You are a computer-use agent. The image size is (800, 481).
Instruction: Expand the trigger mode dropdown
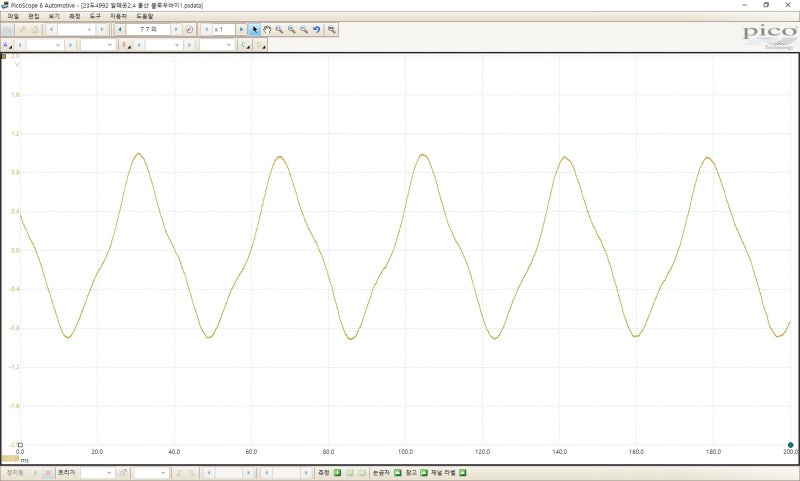[108, 472]
